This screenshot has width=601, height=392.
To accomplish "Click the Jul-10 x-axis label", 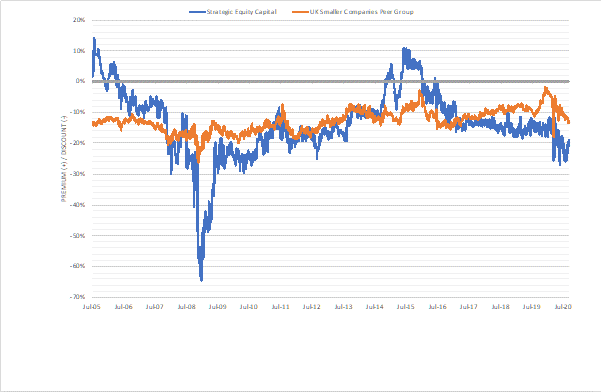I will pyautogui.click(x=249, y=307).
